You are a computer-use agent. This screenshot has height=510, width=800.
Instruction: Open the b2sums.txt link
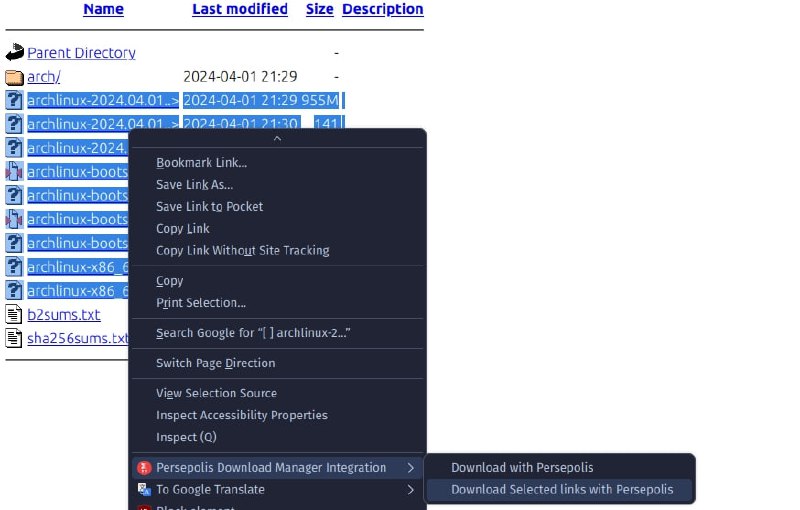(x=64, y=315)
